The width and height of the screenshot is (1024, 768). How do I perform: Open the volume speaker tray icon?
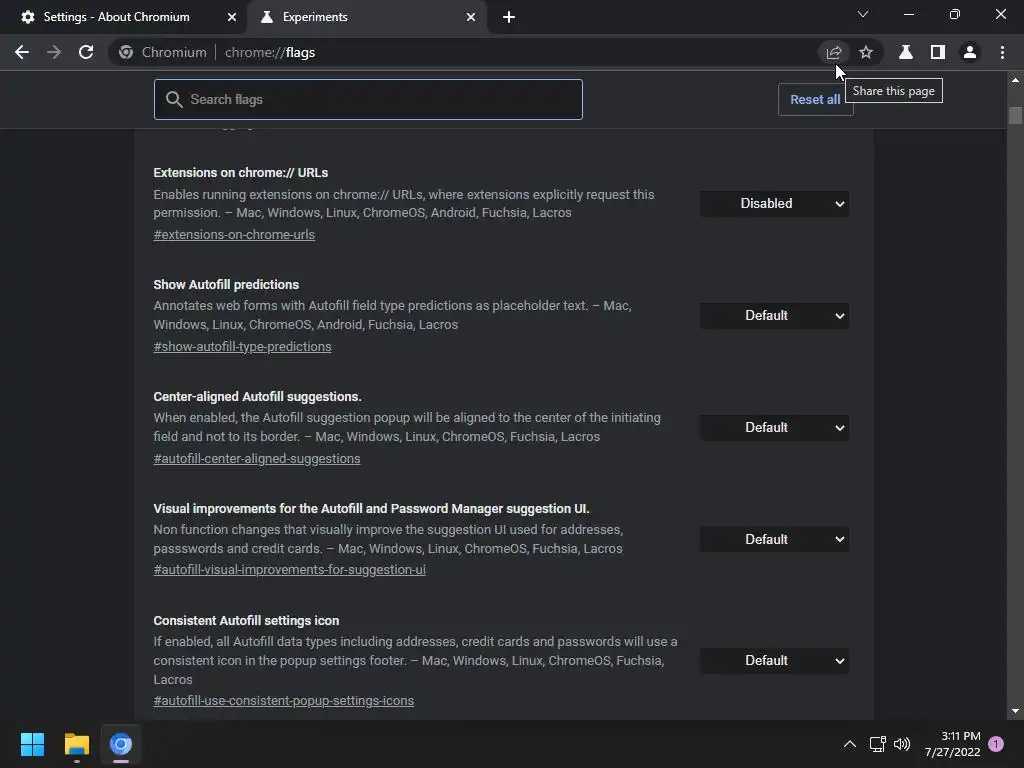pyautogui.click(x=902, y=744)
